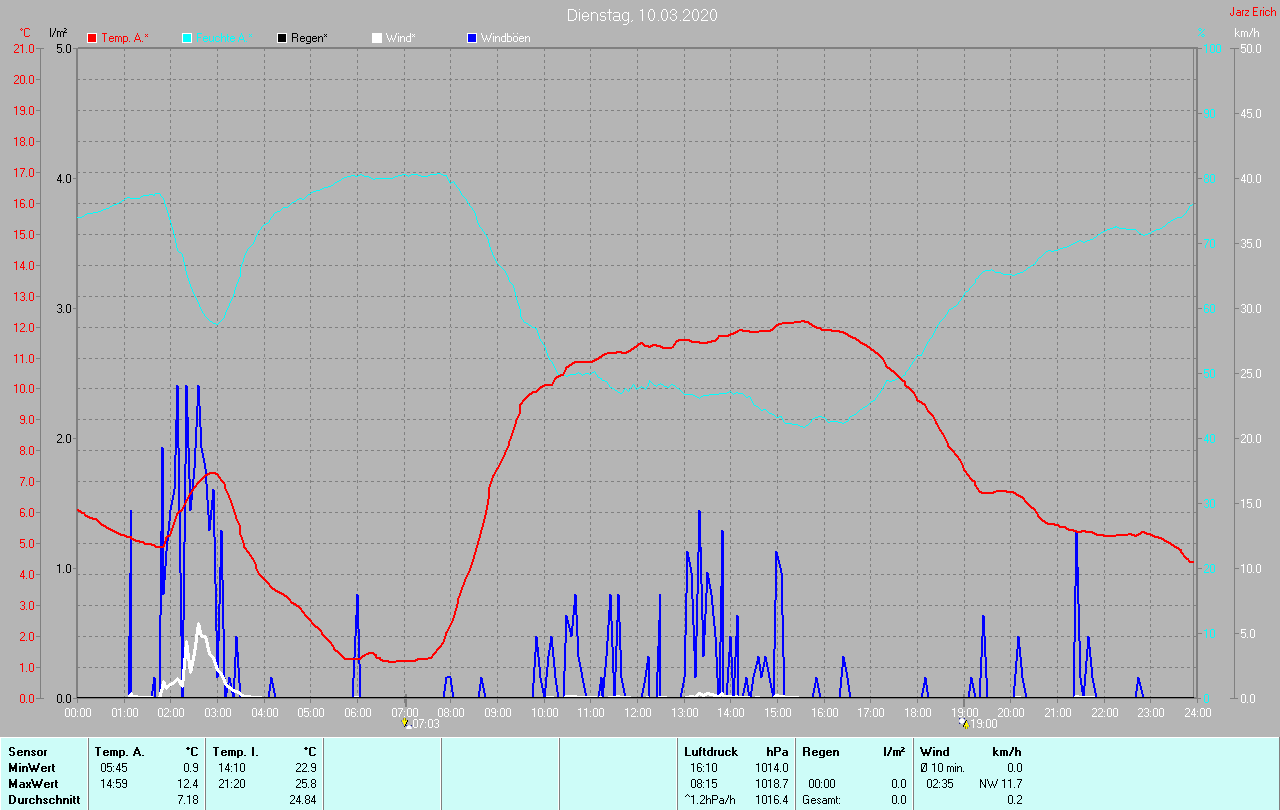Click the white Wind legend square
Viewport: 1280px width, 810px height.
[377, 38]
